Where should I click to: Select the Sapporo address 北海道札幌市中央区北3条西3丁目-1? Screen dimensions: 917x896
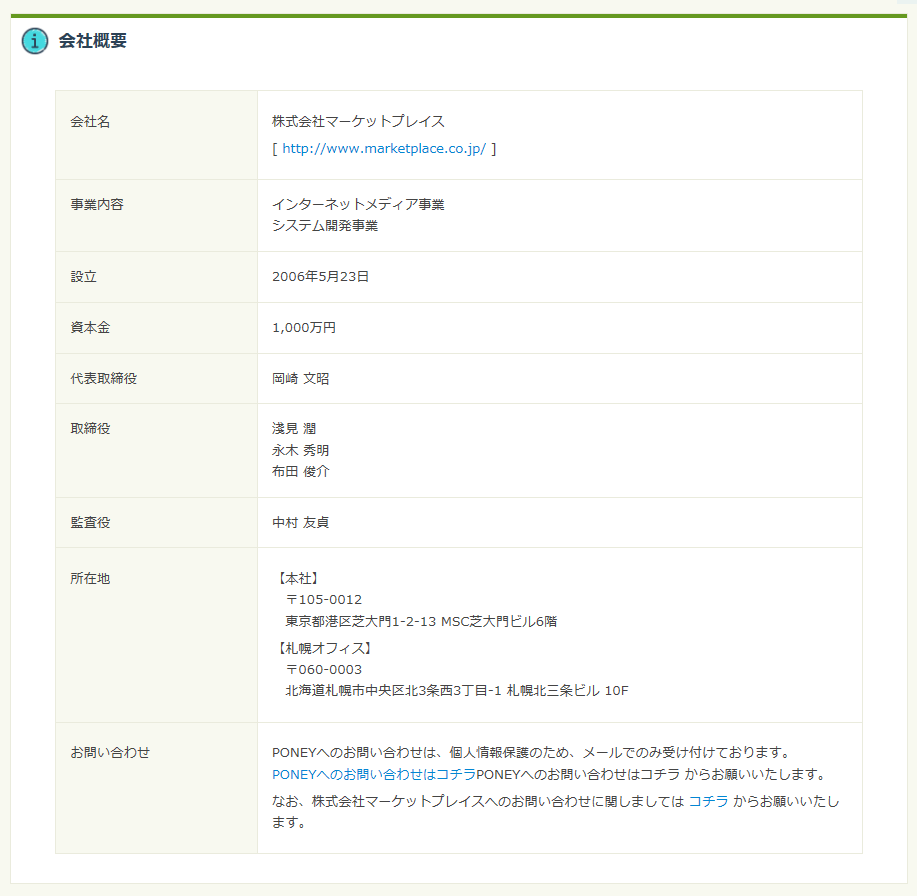394,691
